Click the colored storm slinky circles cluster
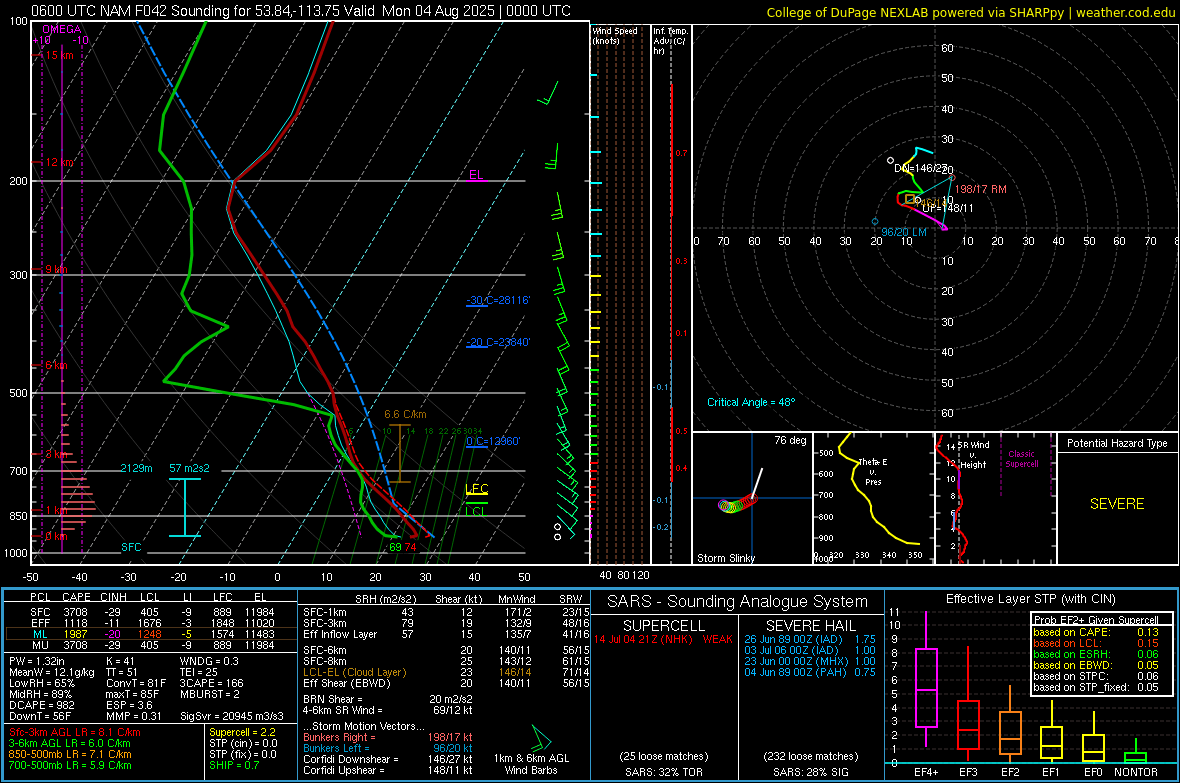 click(737, 504)
